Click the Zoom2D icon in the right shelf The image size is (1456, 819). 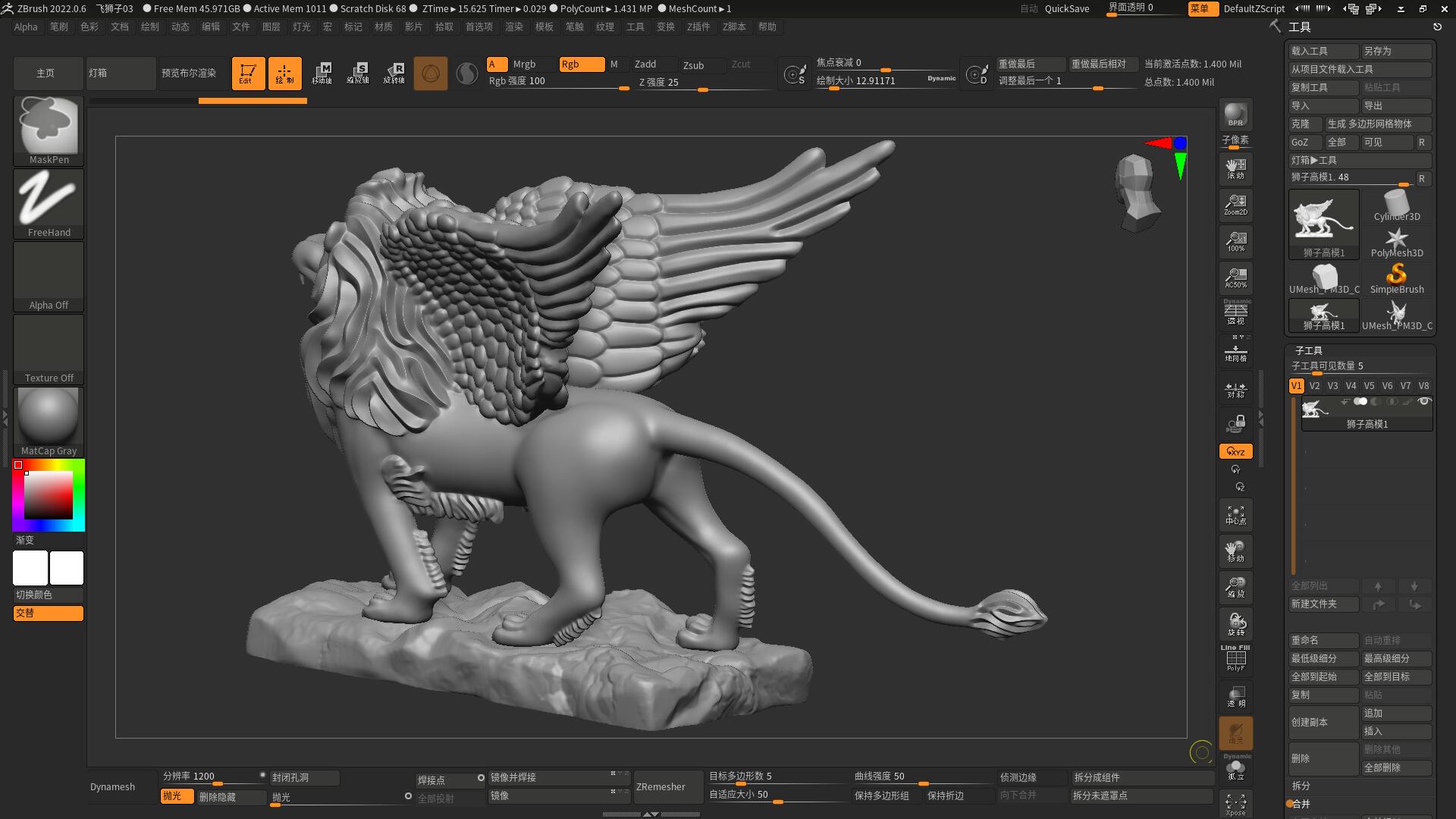(1235, 205)
